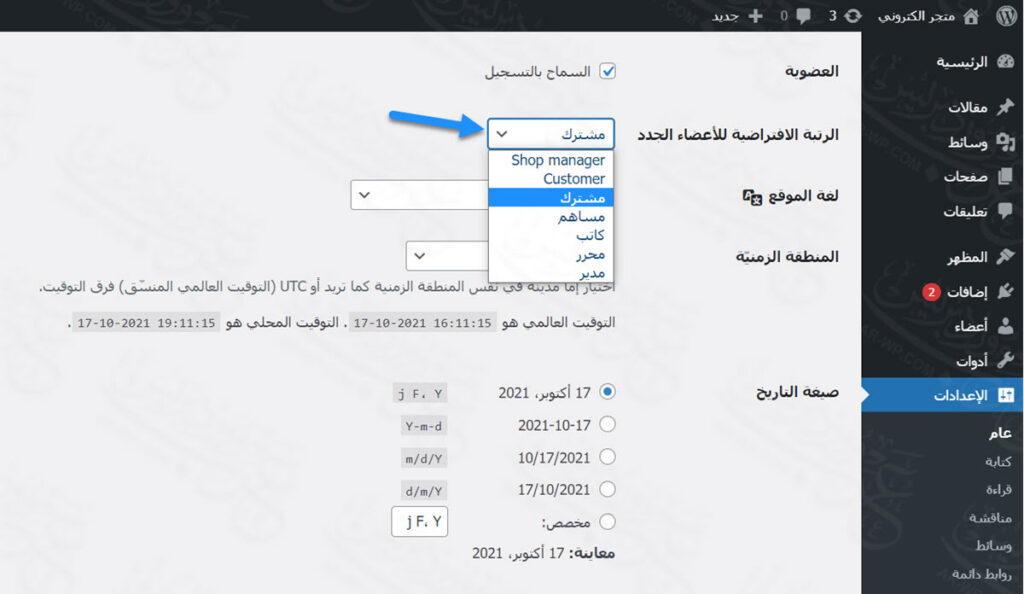Select Shop manager from the role list
Viewport: 1024px width, 594px height.
tap(557, 160)
